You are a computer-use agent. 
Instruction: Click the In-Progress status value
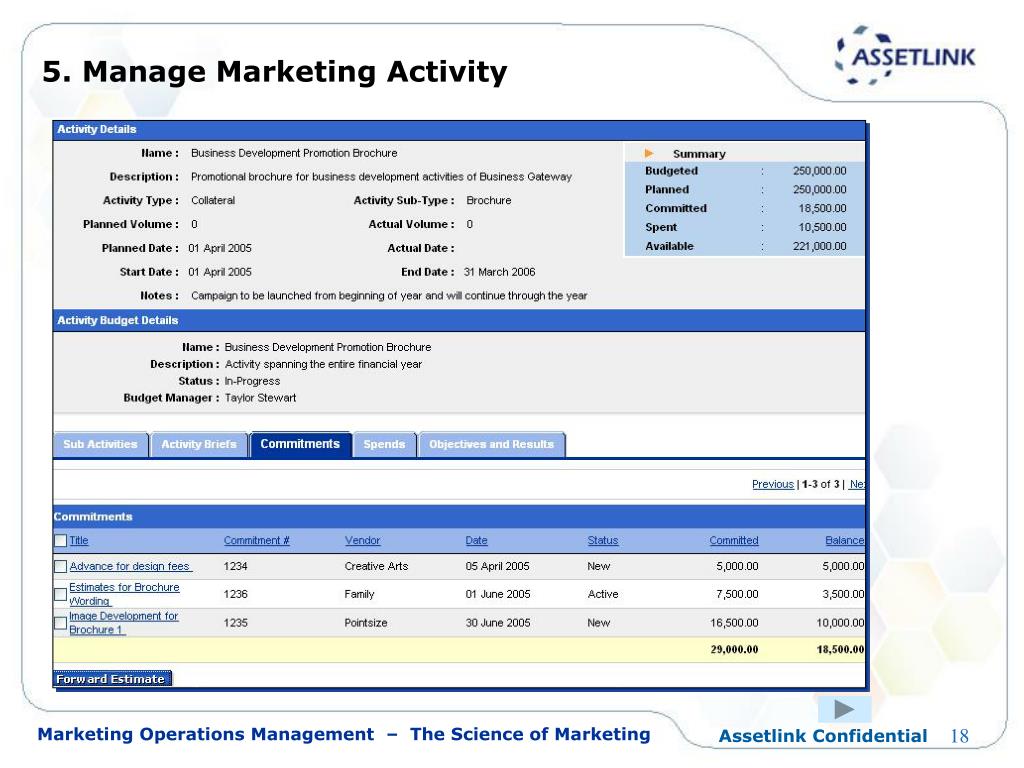[x=252, y=381]
